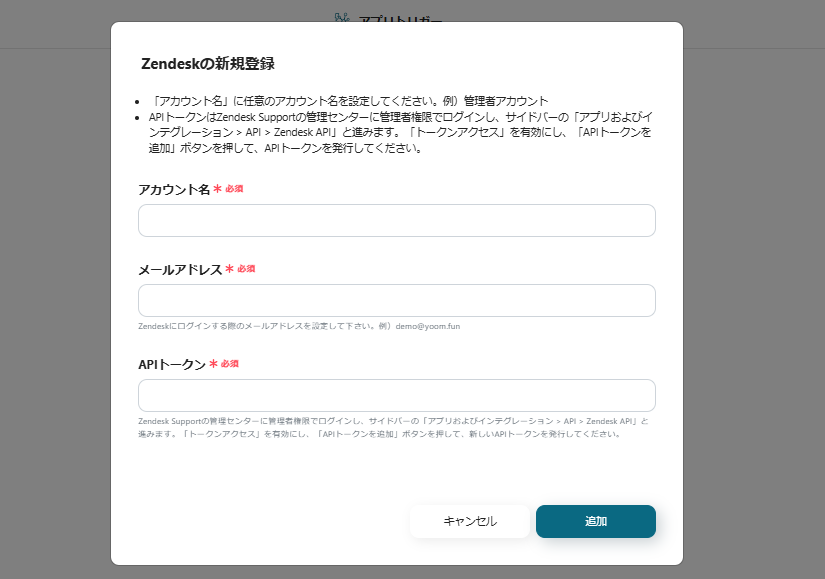Image resolution: width=825 pixels, height=579 pixels.
Task: Click the 追加 button
Action: pyautogui.click(x=596, y=521)
